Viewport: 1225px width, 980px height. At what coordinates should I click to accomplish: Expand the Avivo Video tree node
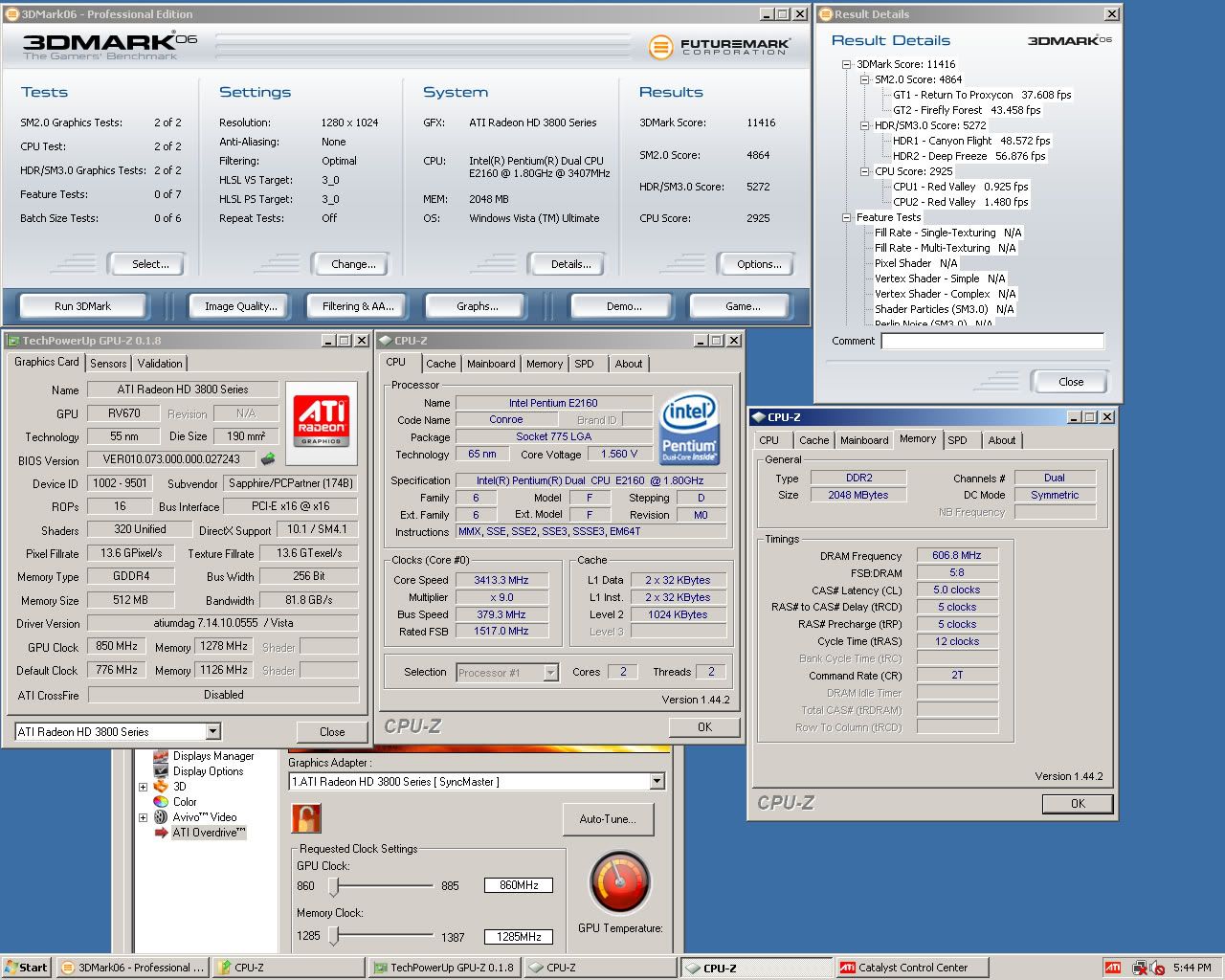click(x=143, y=817)
